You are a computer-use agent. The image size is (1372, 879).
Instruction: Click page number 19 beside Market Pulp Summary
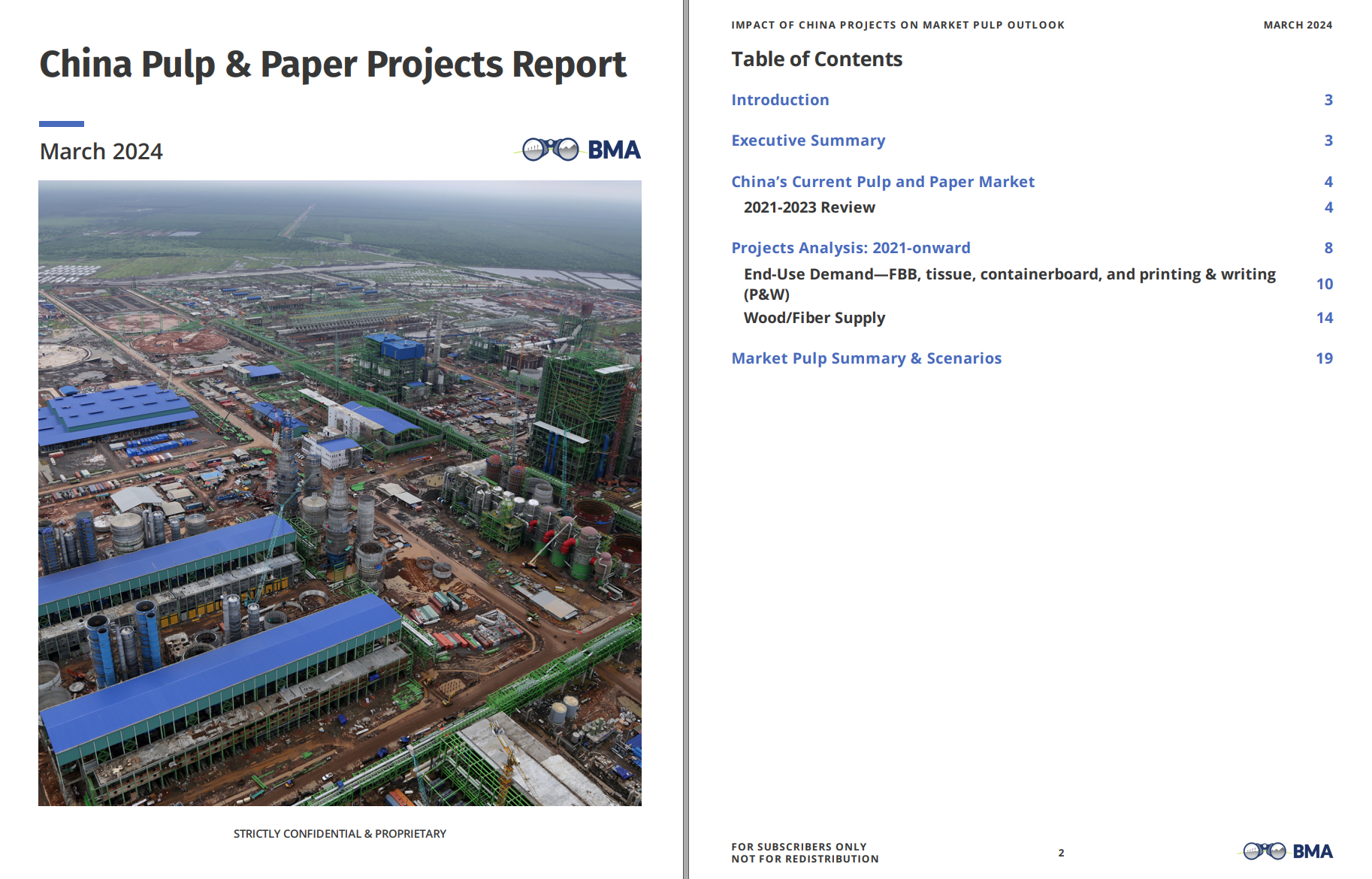(x=1324, y=358)
